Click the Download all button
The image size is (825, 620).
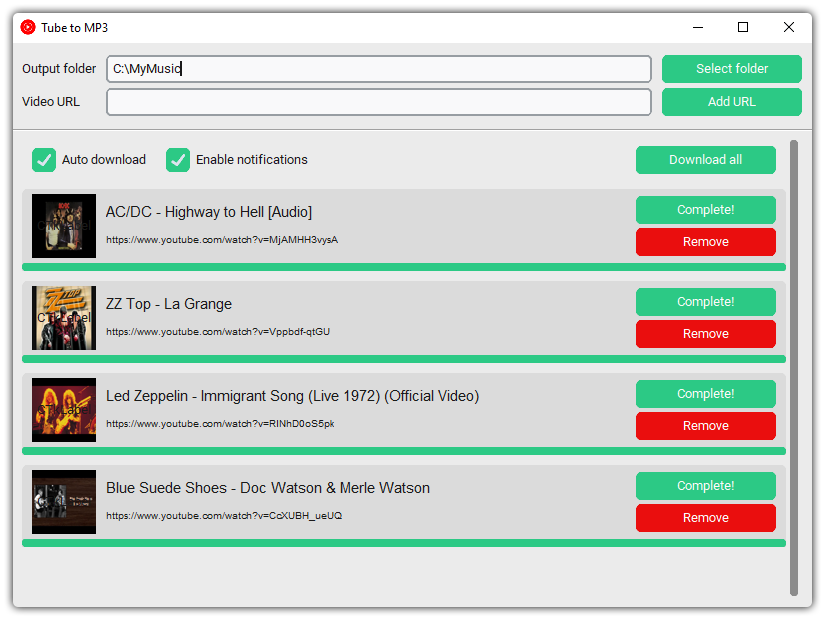(x=706, y=159)
